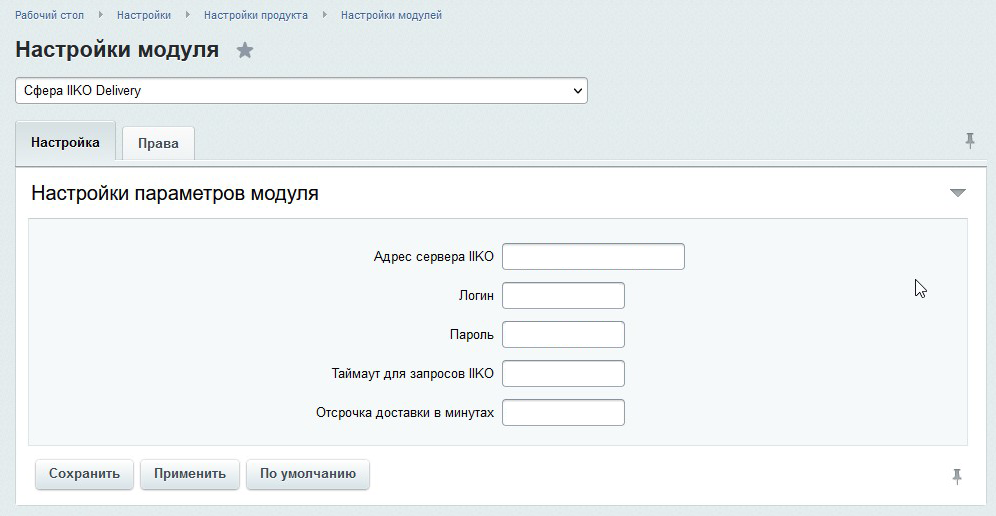The image size is (996, 516).
Task: Focus the Логин input field
Action: [x=563, y=295]
